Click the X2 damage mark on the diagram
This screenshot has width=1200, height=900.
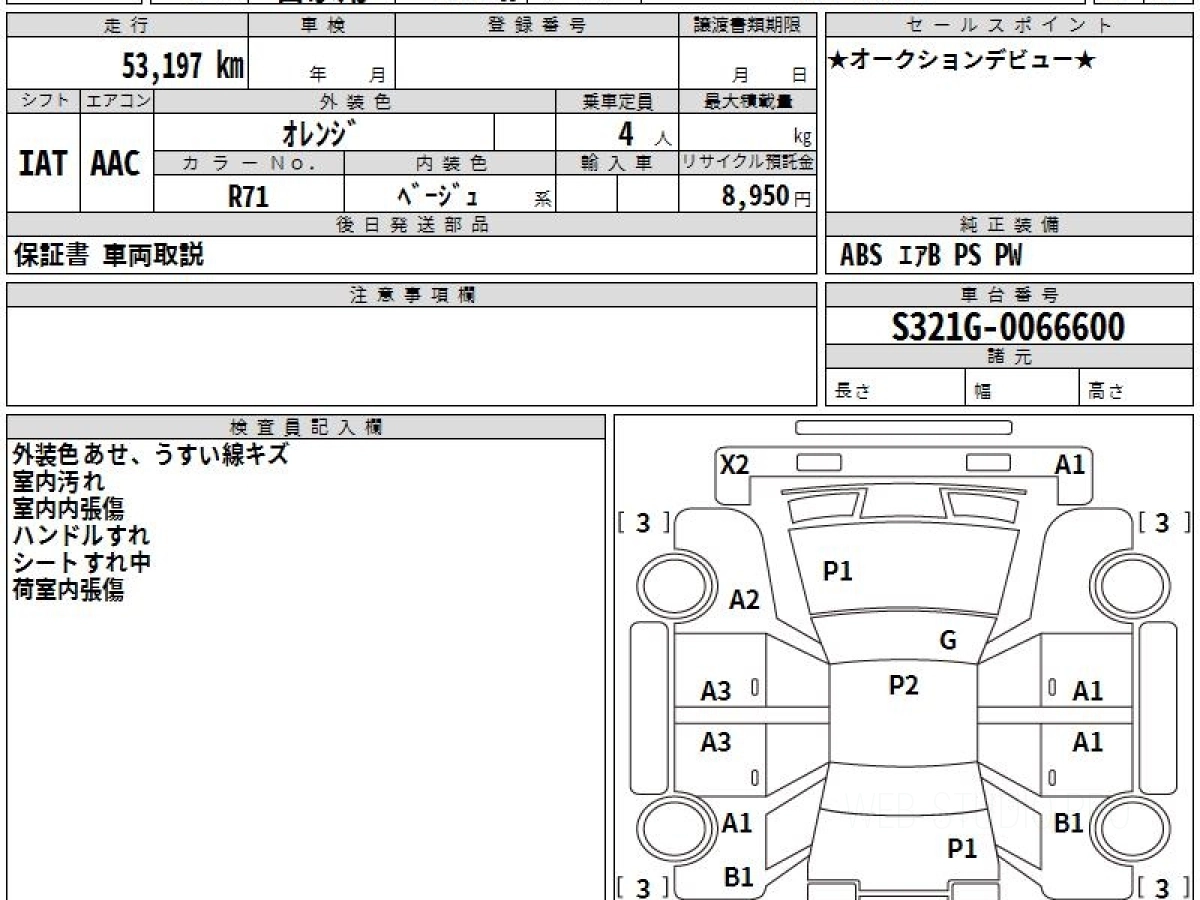pos(736,465)
